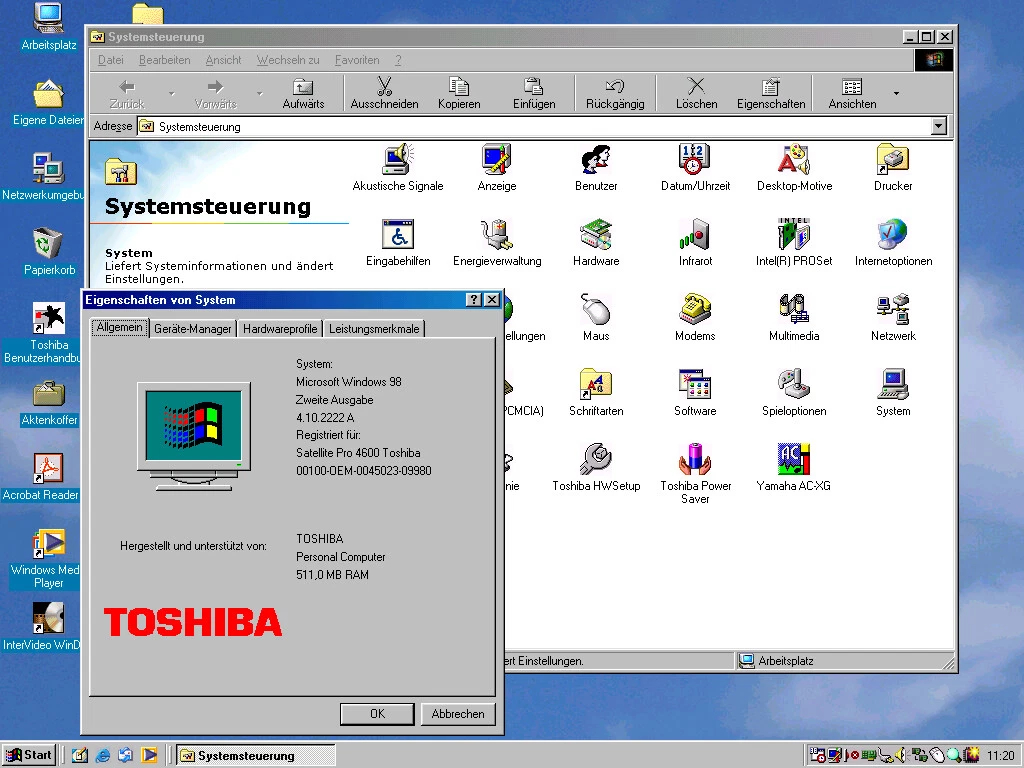The image size is (1024, 768).
Task: Select the Acrobat Reader desktop icon
Action: (43, 477)
